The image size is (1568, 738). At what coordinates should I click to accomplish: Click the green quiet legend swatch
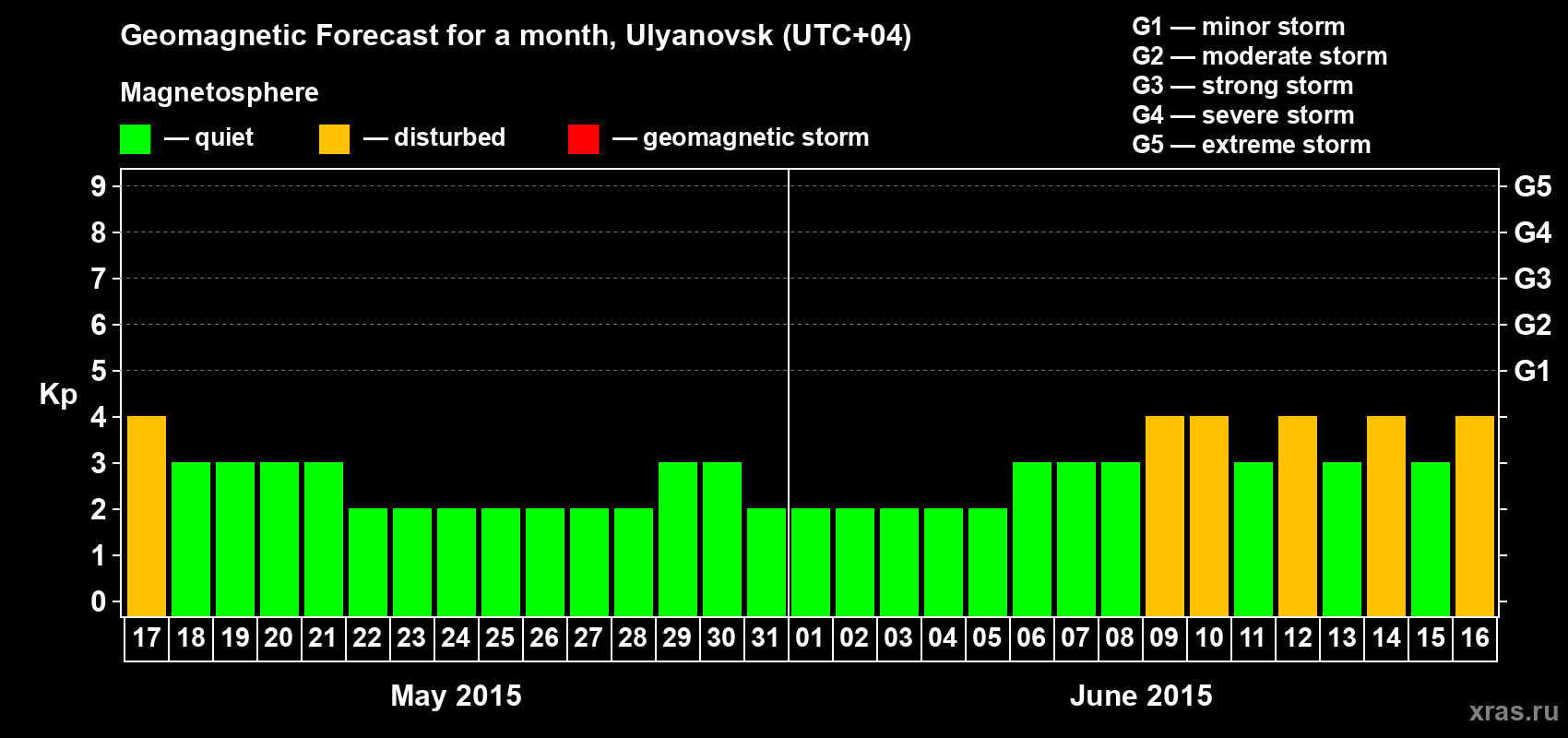coord(135,139)
